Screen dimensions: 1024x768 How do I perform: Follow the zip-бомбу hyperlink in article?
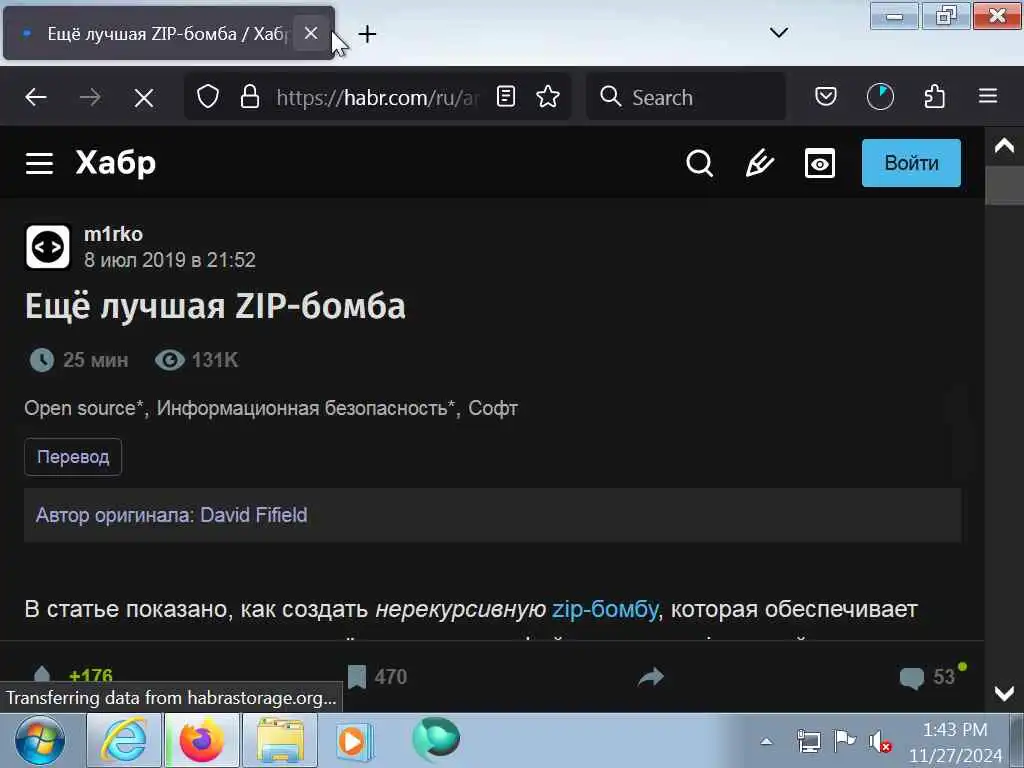[x=605, y=609]
